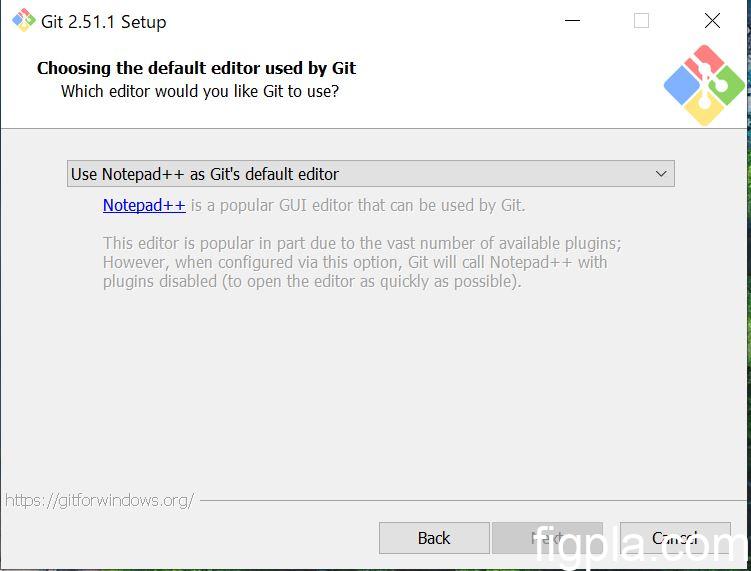This screenshot has height=571, width=751.
Task: Cancel the Git setup
Action: (674, 538)
